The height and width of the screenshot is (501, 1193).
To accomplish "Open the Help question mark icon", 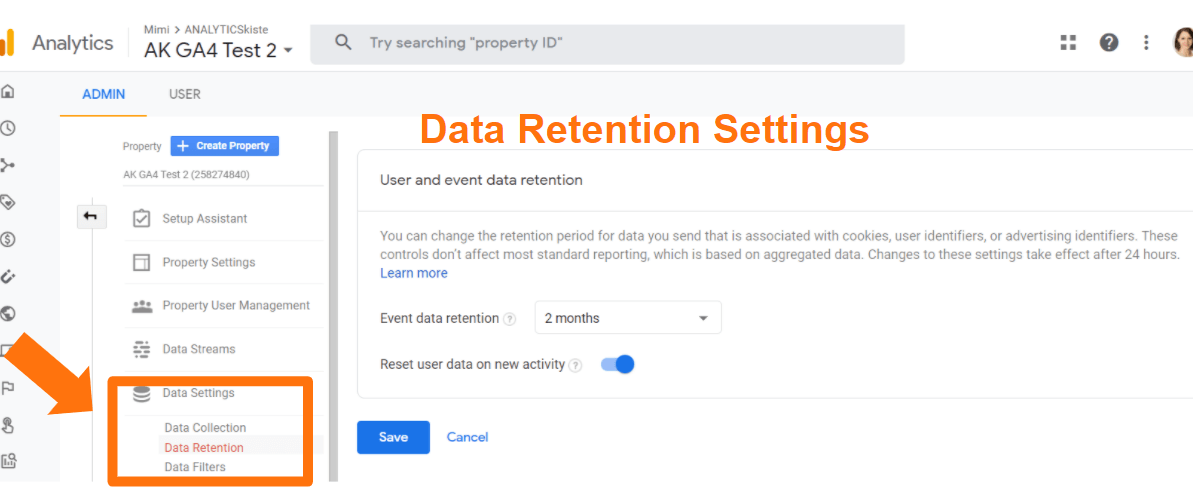I will tap(1109, 43).
